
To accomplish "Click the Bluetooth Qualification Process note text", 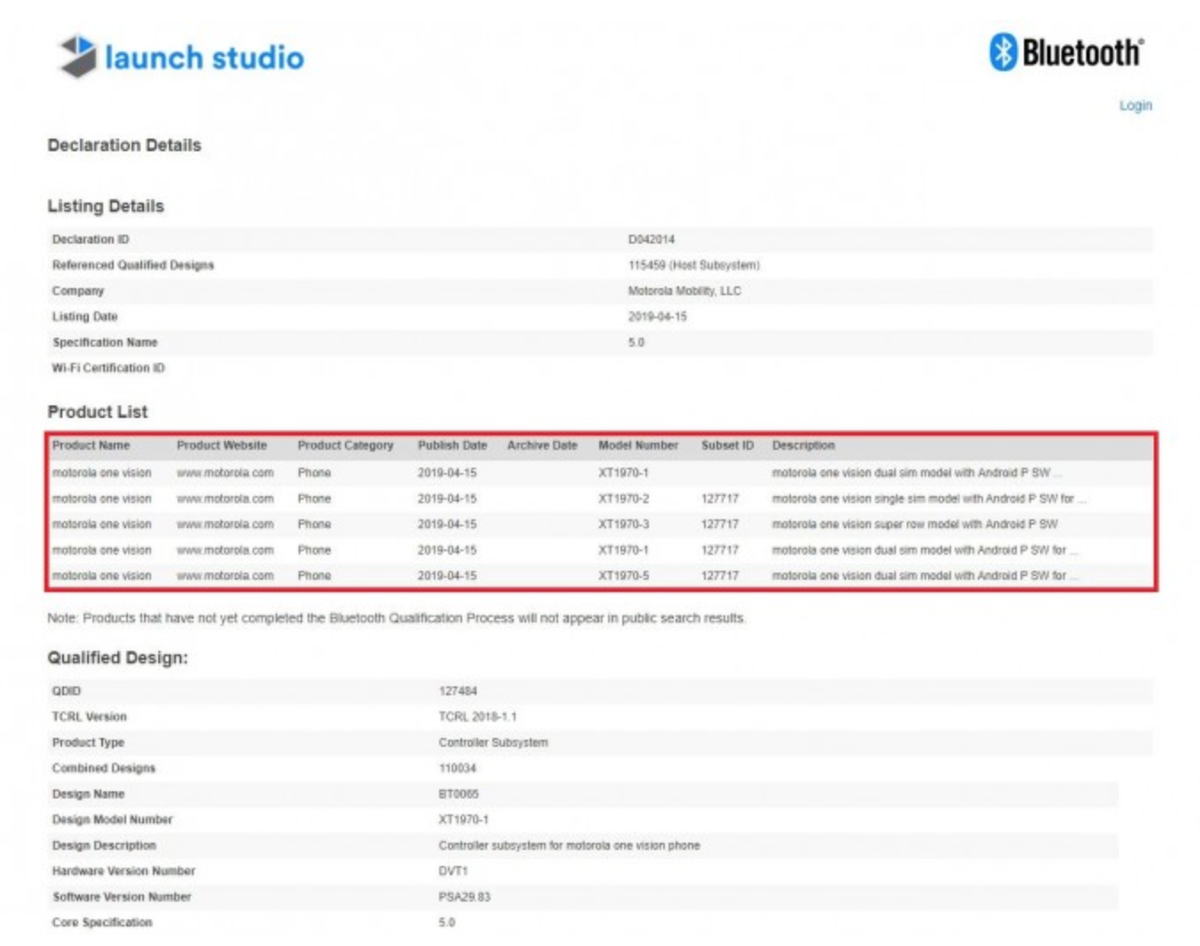I will click(x=397, y=619).
